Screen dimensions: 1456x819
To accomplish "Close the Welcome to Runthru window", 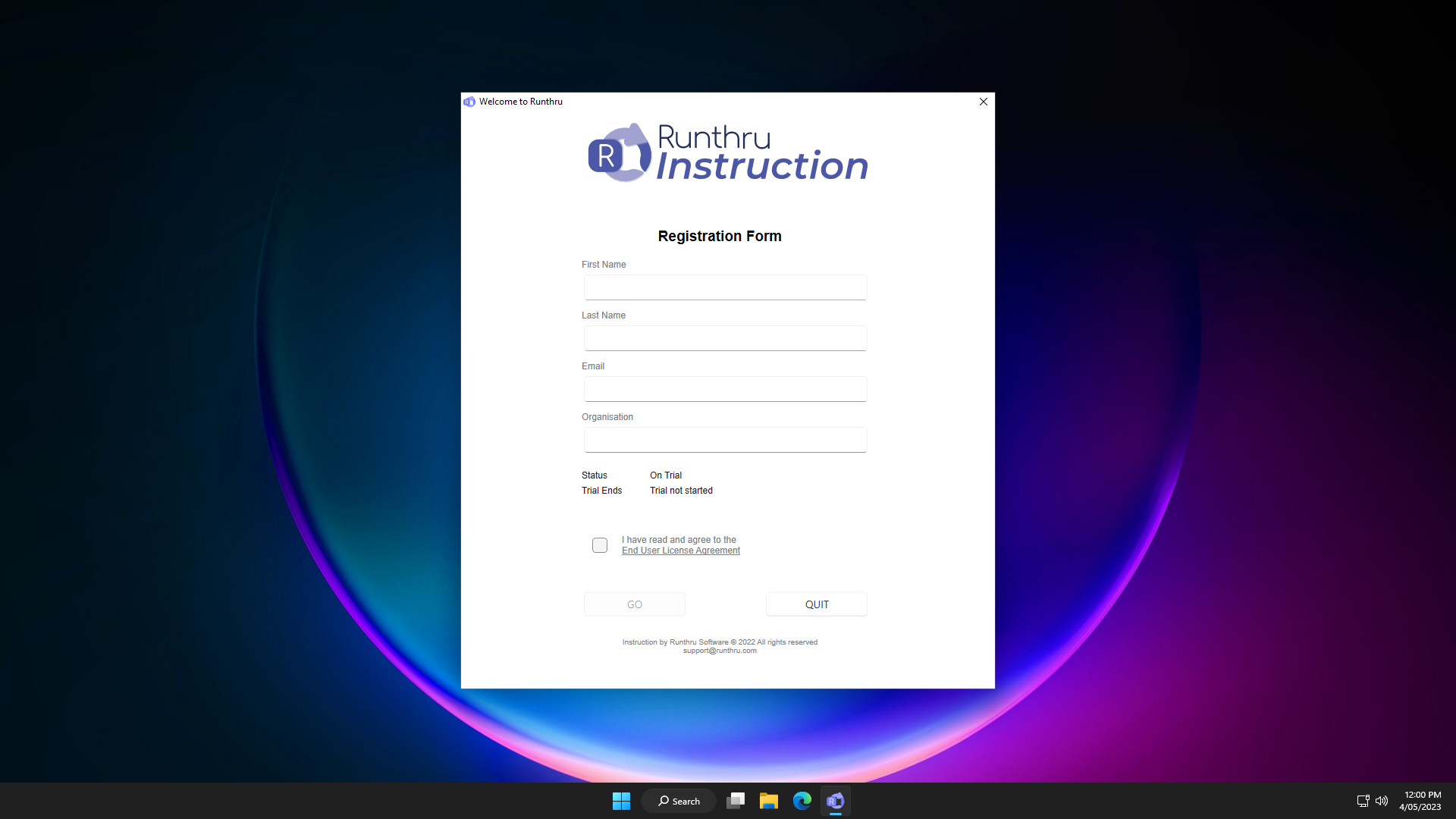I will click(x=983, y=102).
